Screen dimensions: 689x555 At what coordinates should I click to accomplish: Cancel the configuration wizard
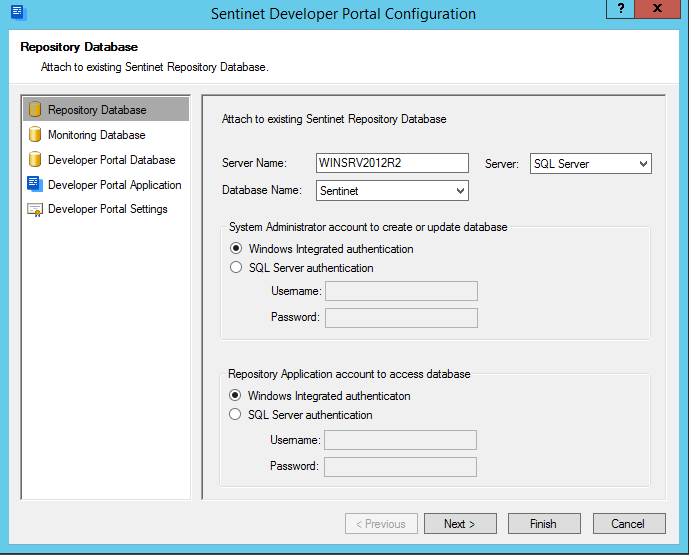[629, 524]
